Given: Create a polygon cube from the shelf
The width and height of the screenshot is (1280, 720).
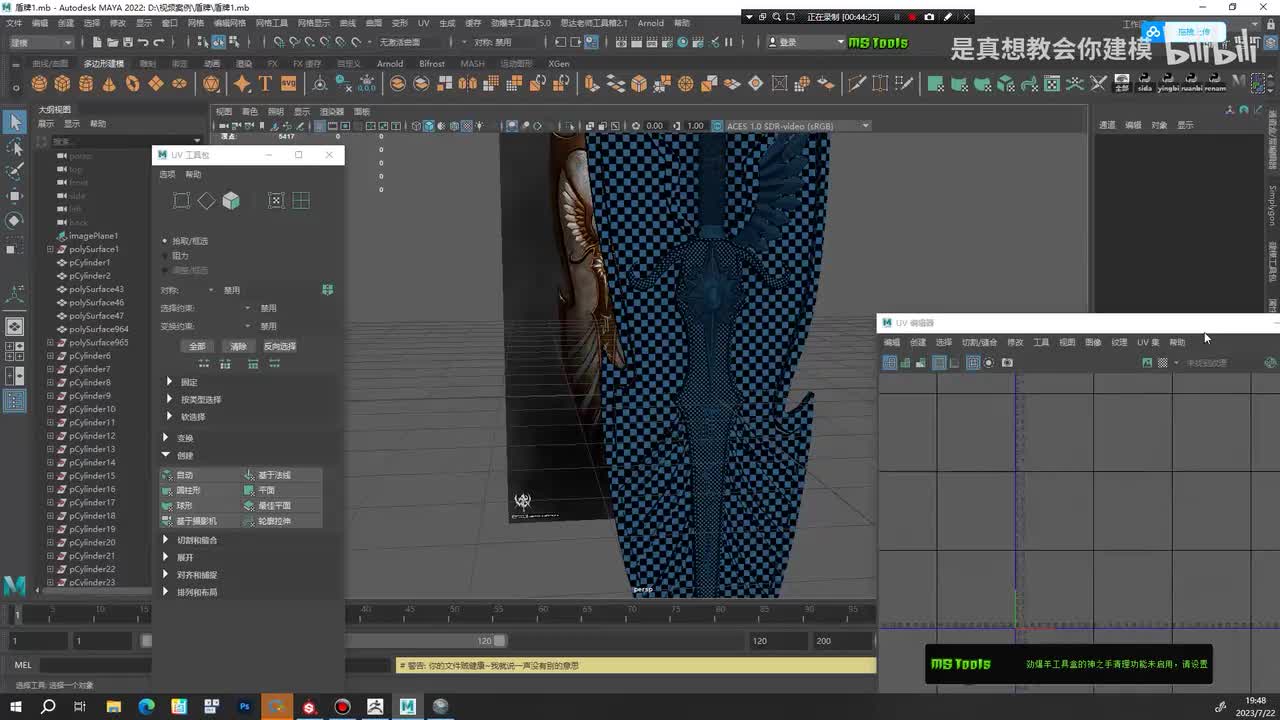Looking at the screenshot, I should tap(63, 84).
